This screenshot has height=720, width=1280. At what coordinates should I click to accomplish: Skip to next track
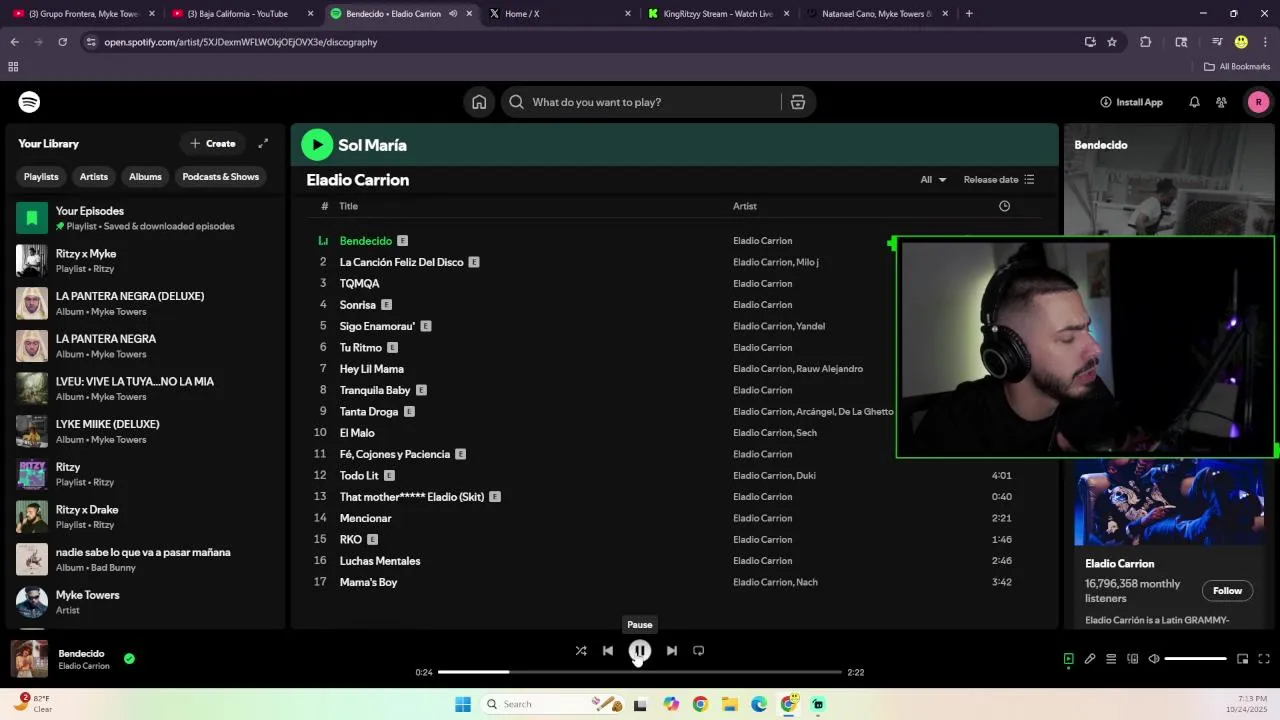click(672, 651)
